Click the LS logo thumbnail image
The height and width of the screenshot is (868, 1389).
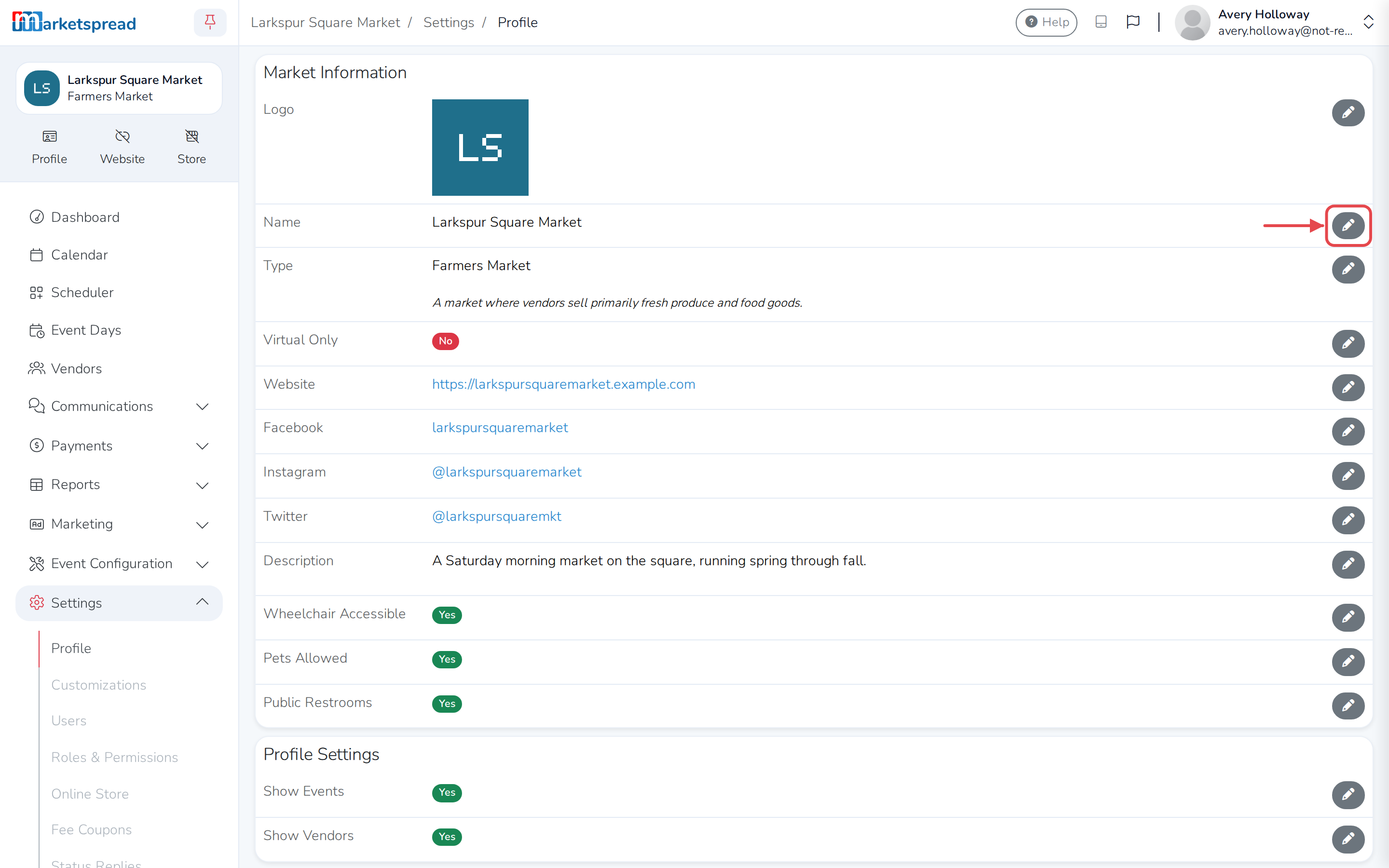tap(480, 148)
